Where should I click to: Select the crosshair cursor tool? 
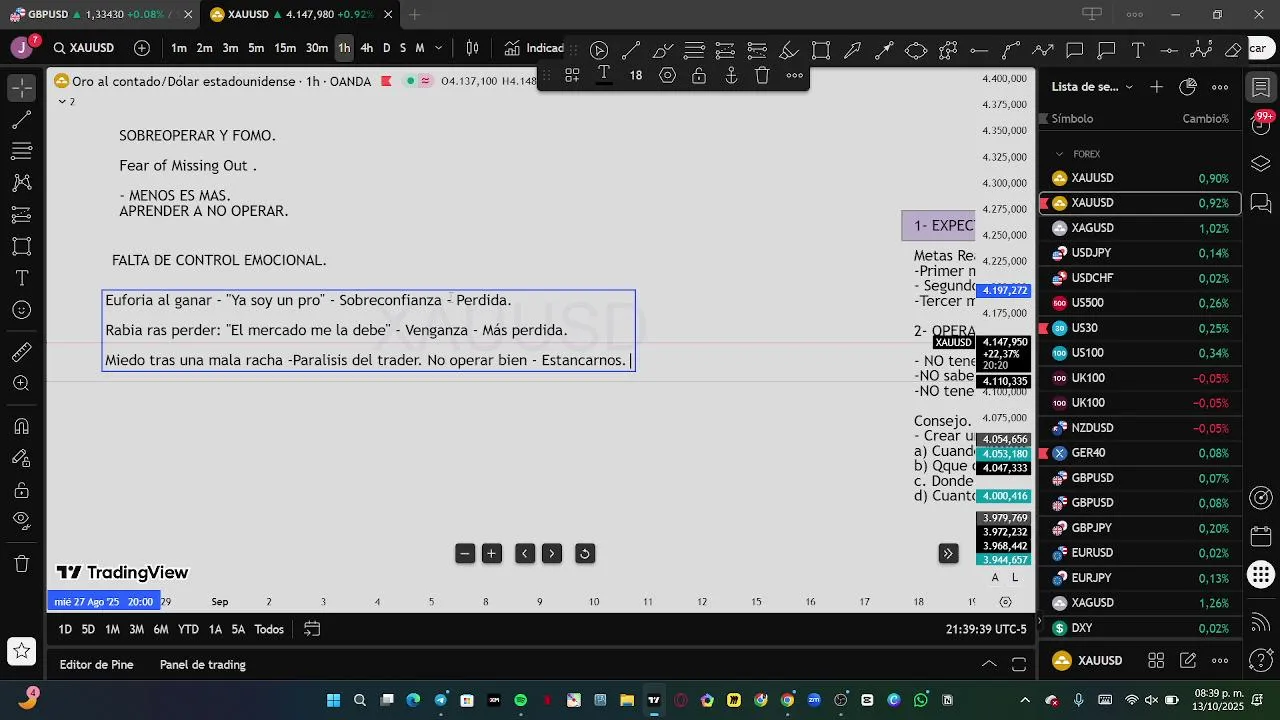(21, 88)
